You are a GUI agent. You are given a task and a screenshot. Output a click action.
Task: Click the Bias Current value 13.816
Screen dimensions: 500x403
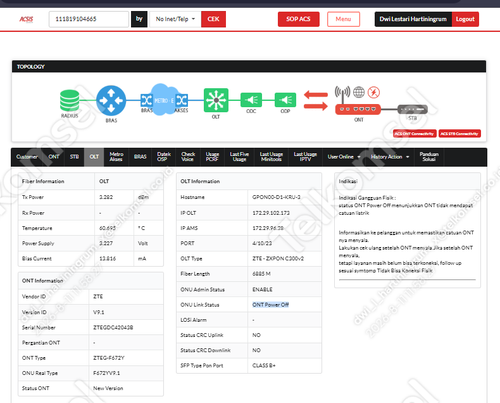pyautogui.click(x=108, y=259)
